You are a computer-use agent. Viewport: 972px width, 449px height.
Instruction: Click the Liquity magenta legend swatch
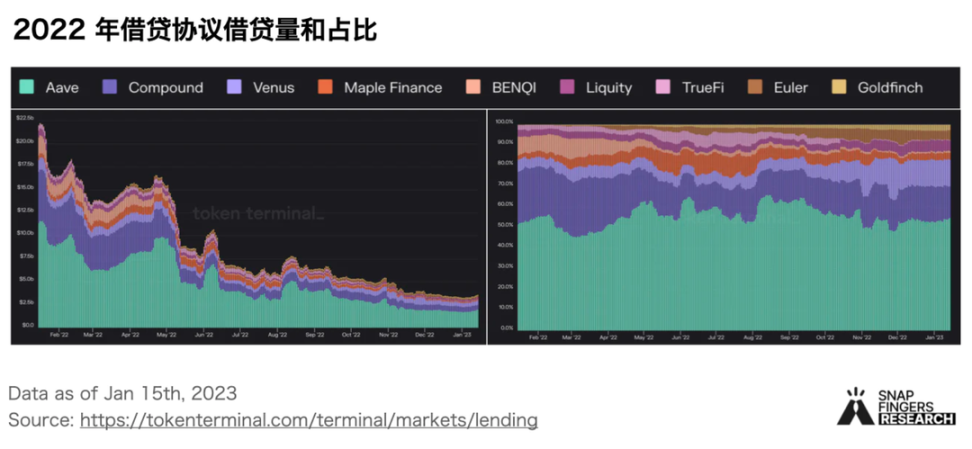point(567,87)
